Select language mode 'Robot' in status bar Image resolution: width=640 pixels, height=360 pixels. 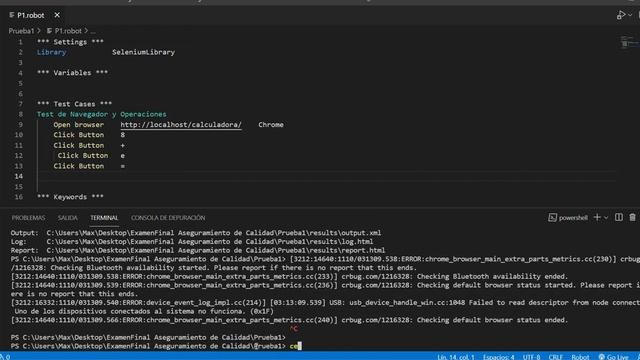580,357
